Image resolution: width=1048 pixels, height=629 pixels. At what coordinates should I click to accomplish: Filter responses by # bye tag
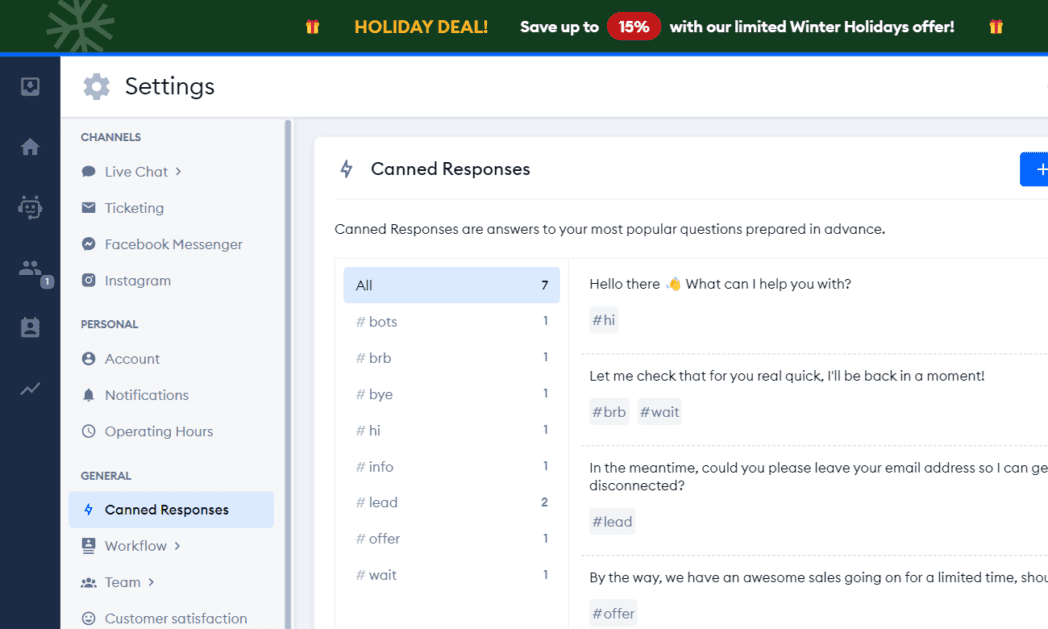click(x=451, y=394)
